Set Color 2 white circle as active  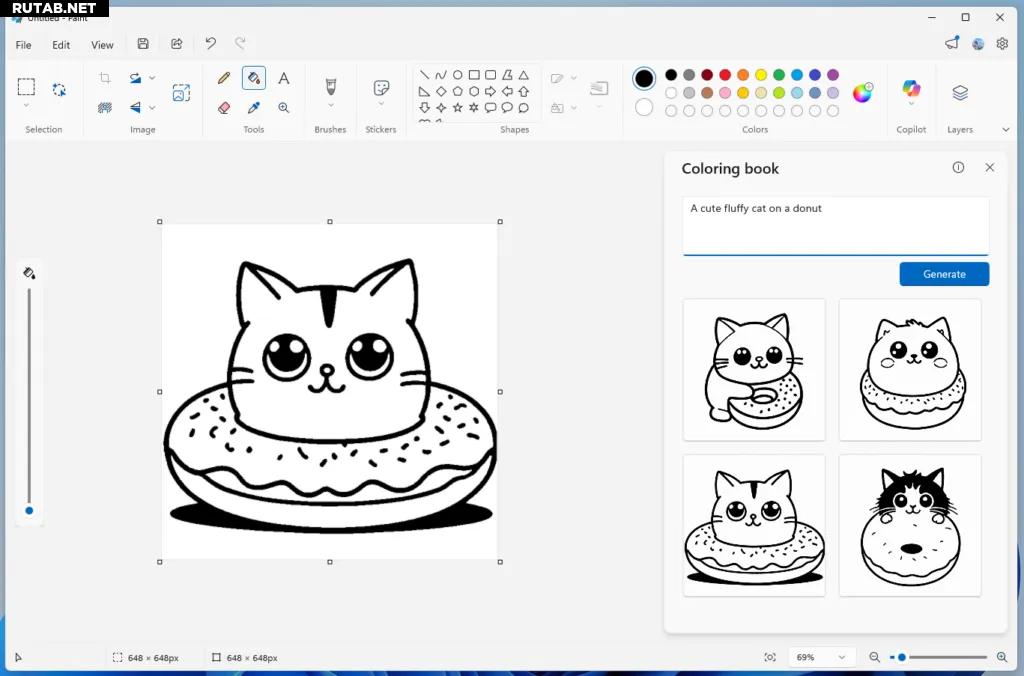coord(644,107)
